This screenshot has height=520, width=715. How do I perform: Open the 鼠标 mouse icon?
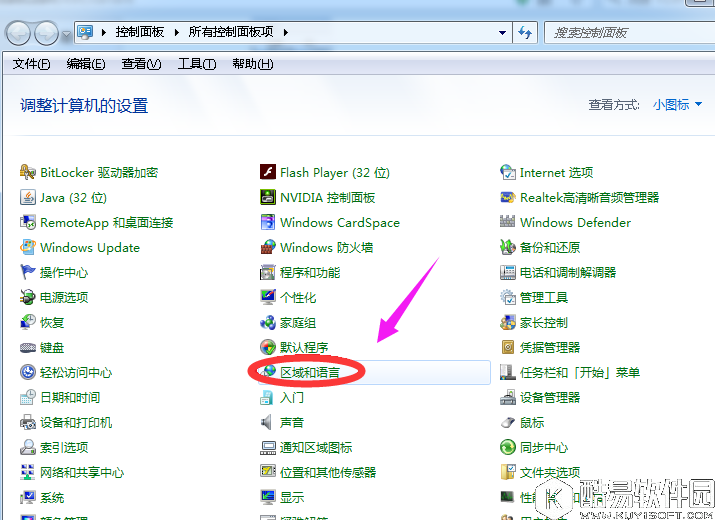[508, 423]
